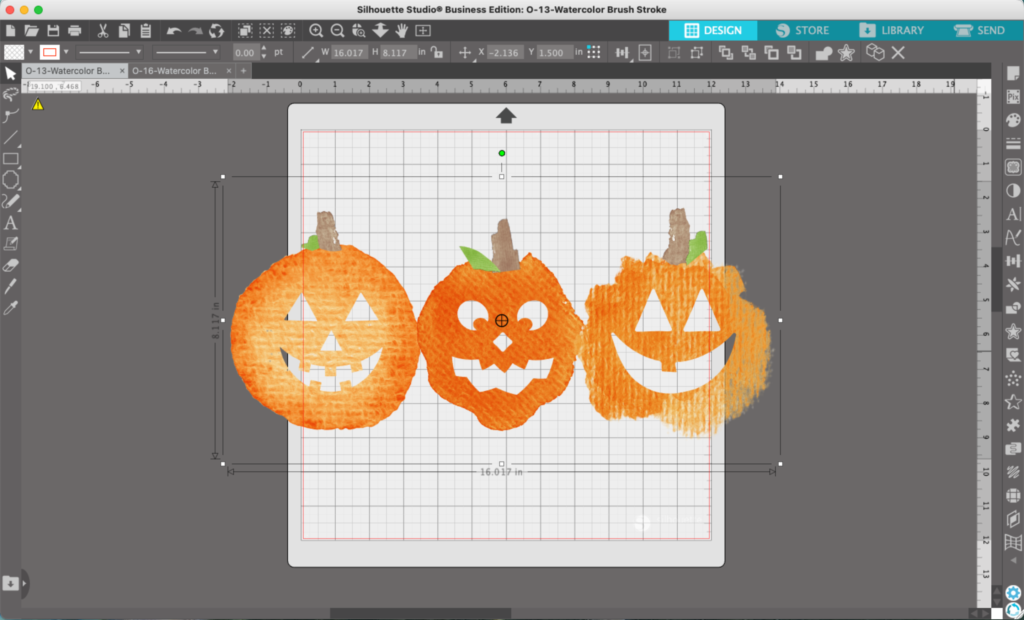This screenshot has height=620, width=1024.
Task: Go to the SEND tab
Action: pyautogui.click(x=980, y=31)
